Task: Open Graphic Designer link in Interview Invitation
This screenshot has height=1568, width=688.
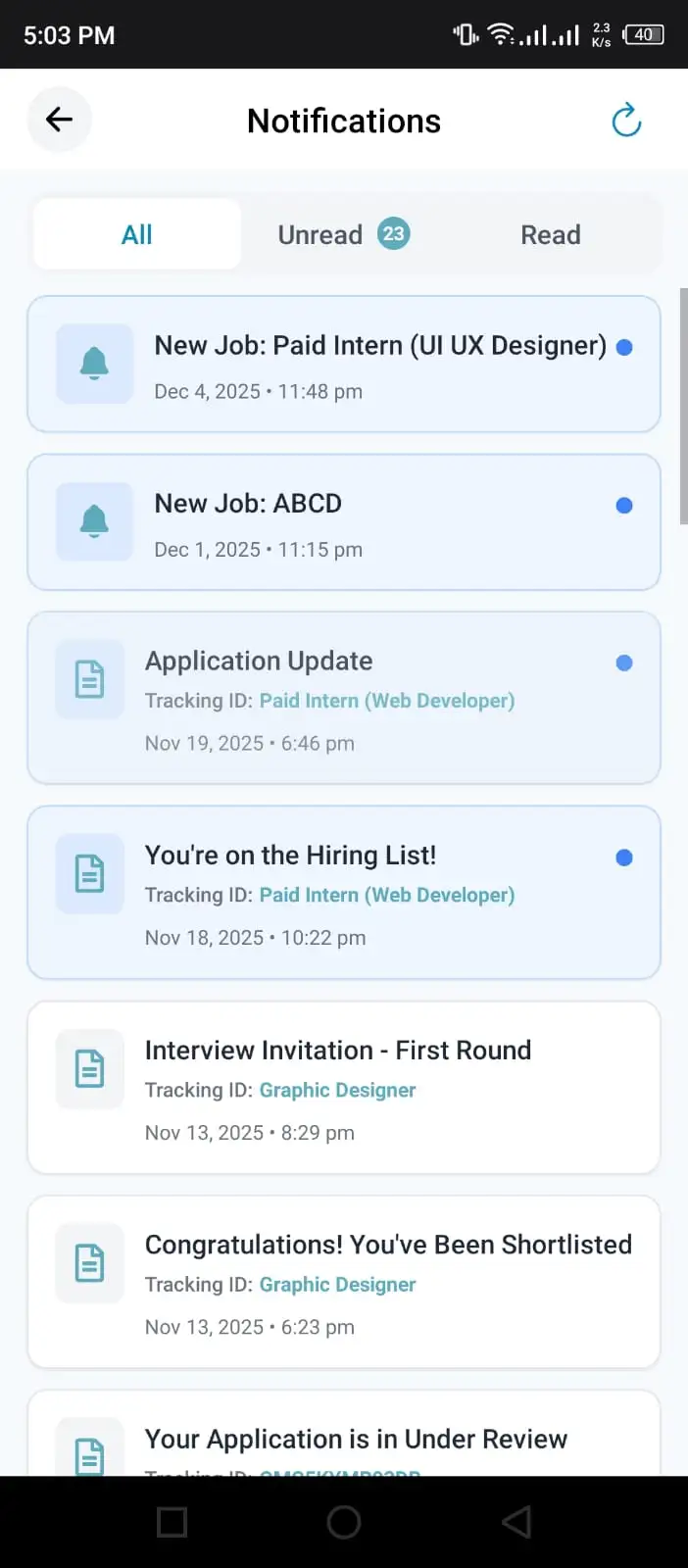Action: coord(337,1090)
